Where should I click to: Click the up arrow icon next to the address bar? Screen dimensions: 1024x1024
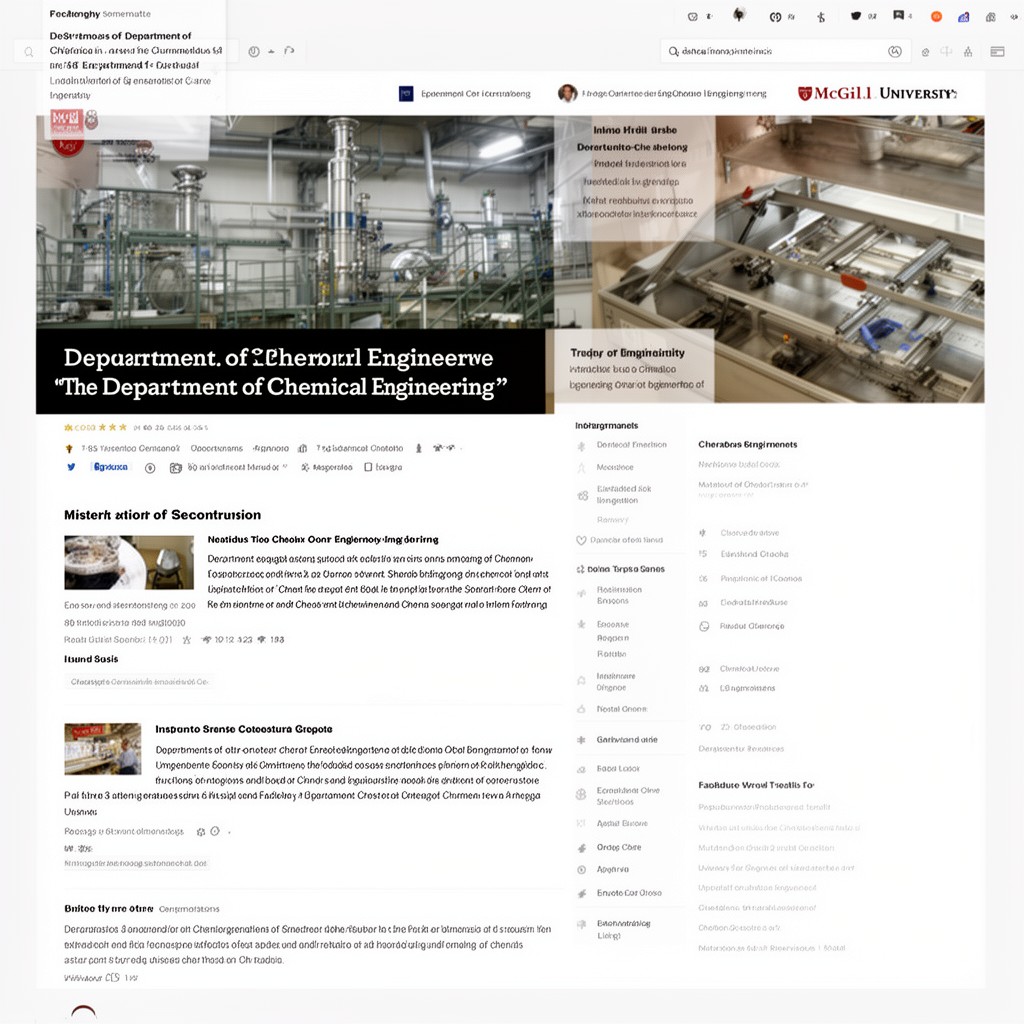(271, 51)
